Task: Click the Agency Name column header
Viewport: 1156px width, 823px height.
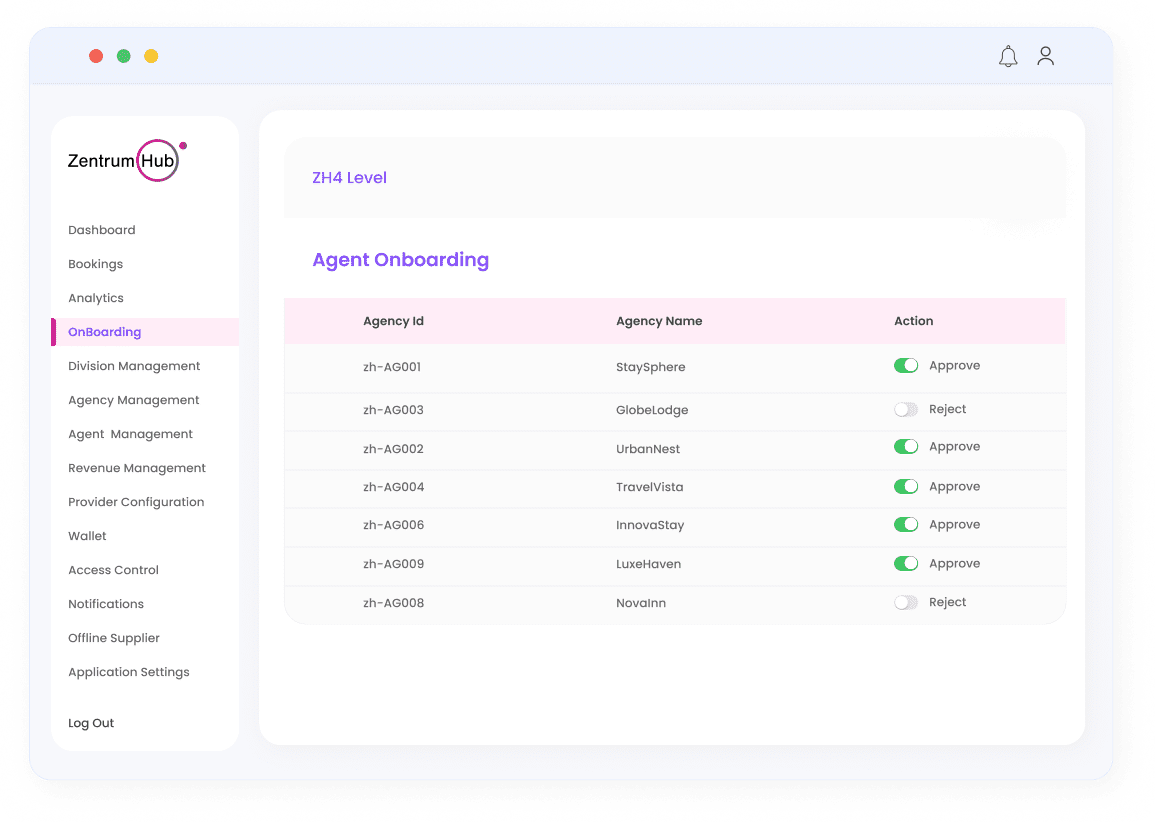Action: (659, 321)
